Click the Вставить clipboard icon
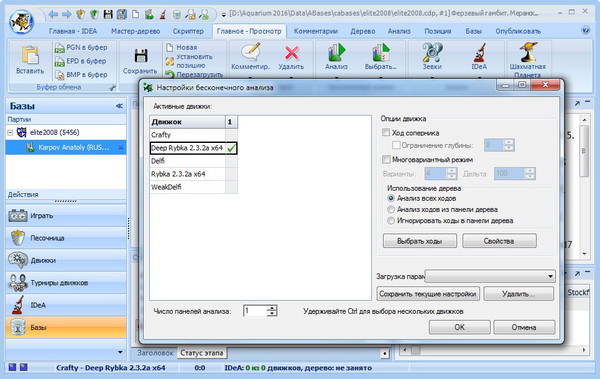 point(30,55)
